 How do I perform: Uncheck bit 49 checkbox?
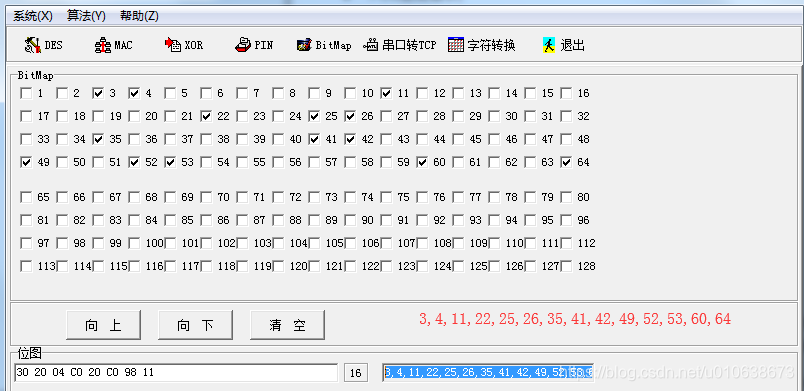click(x=26, y=162)
